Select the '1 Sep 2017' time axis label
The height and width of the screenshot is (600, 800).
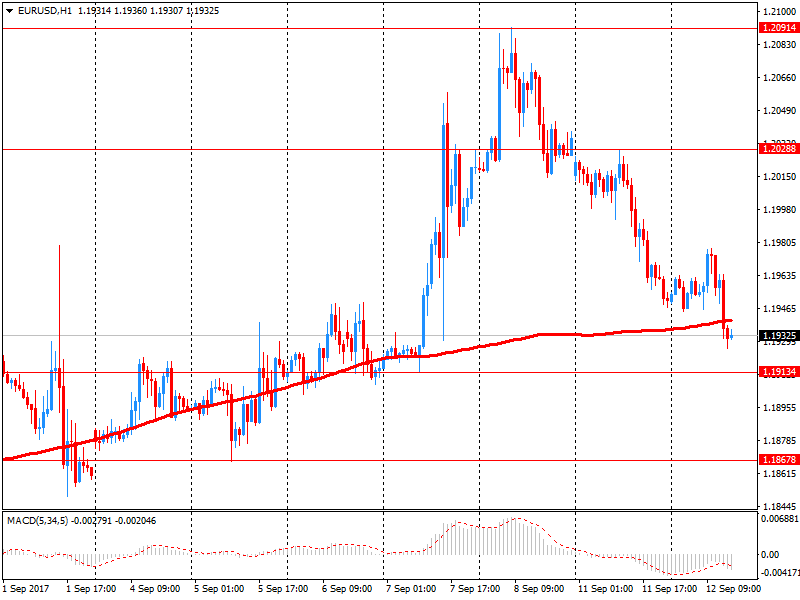tap(26, 589)
